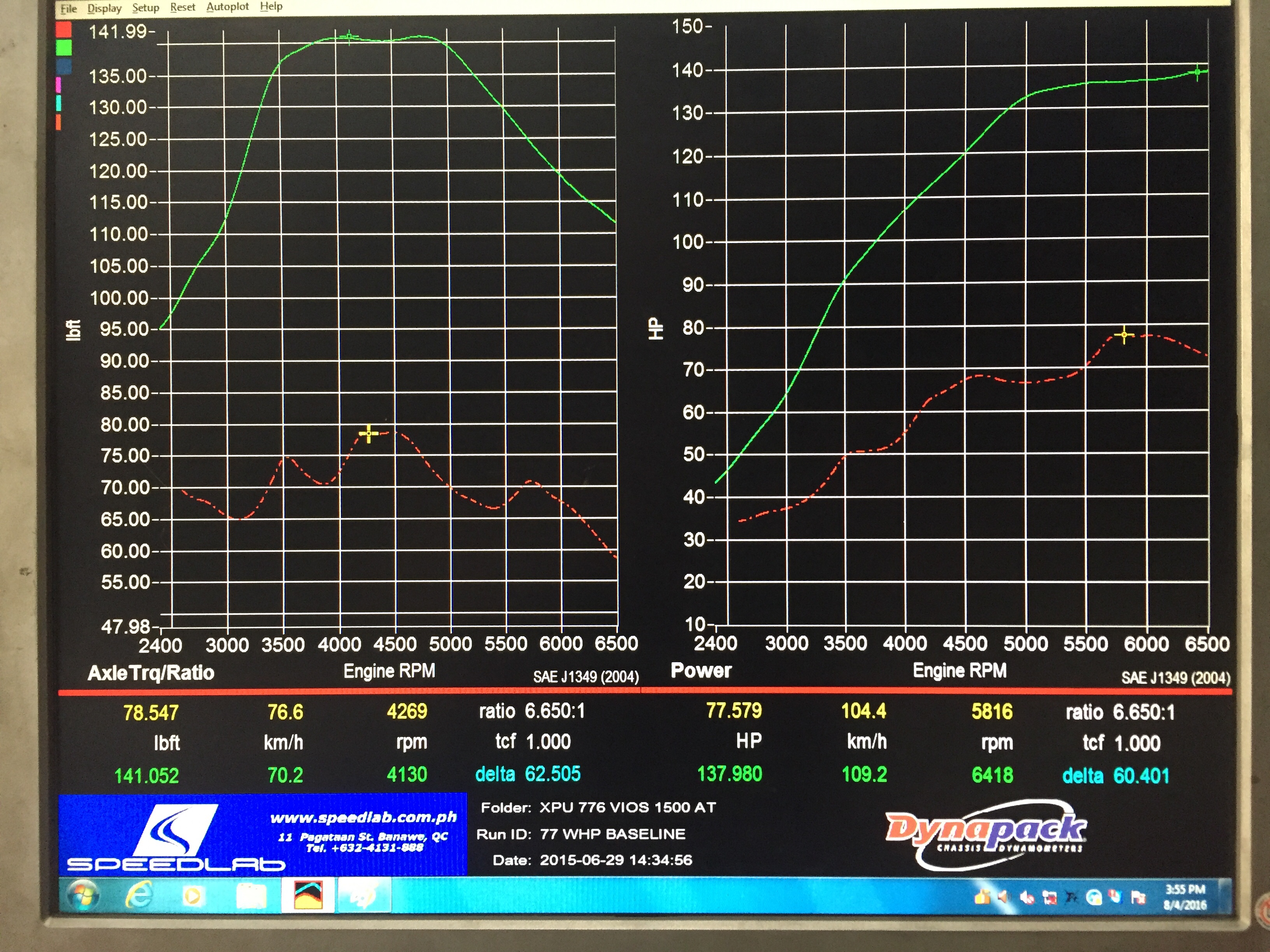Select the cyan run color swatch
The width and height of the screenshot is (1270, 952).
click(x=59, y=103)
